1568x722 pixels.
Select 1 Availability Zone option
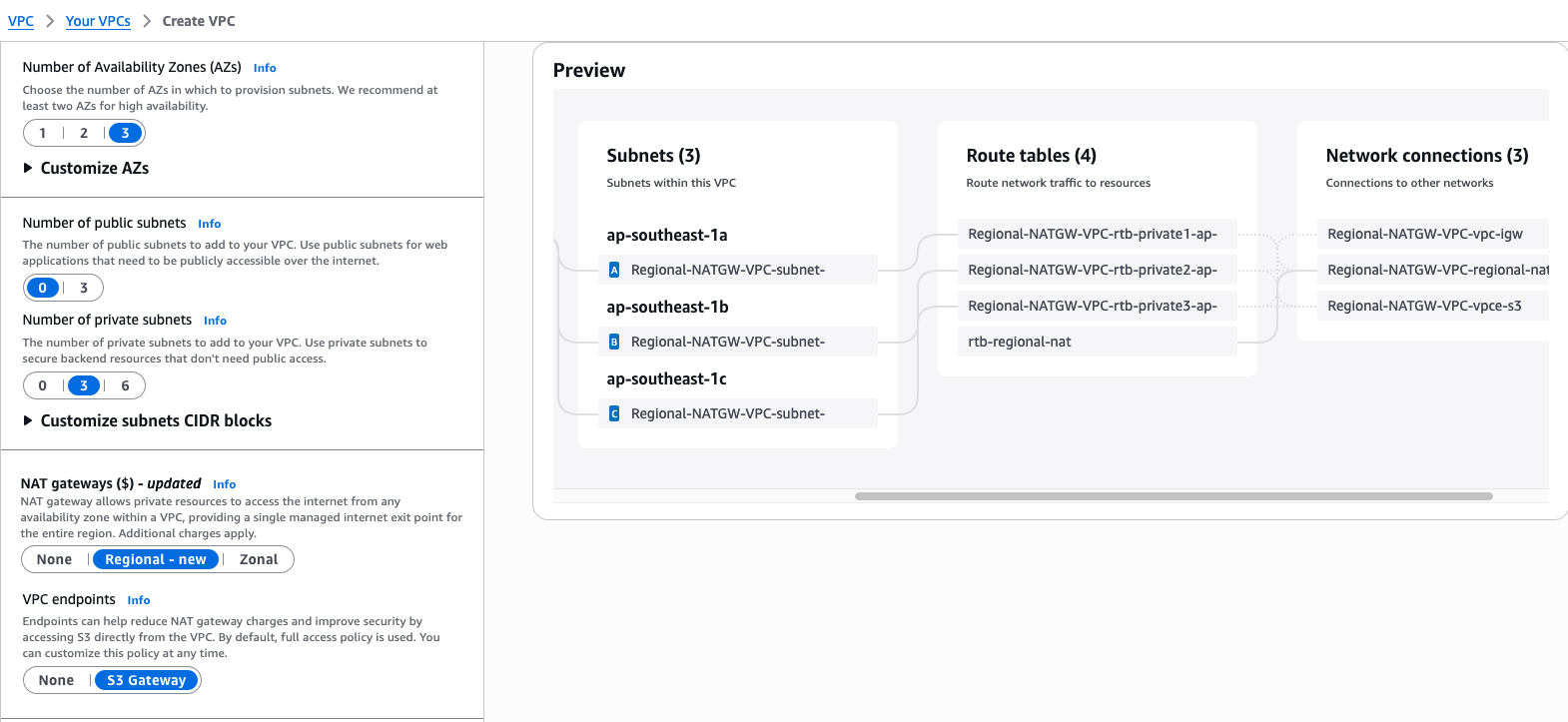coord(43,133)
